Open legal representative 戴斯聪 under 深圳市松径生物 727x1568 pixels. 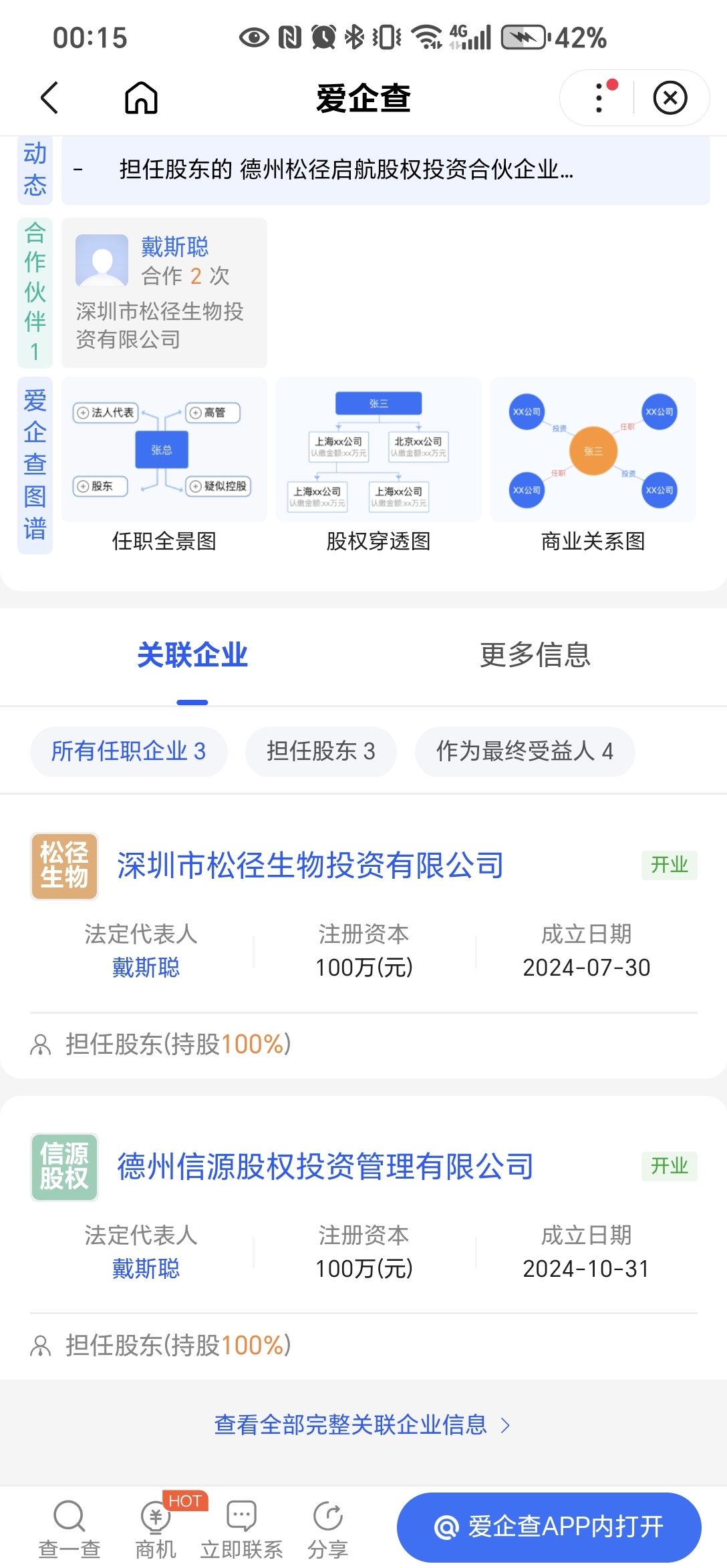[x=146, y=968]
